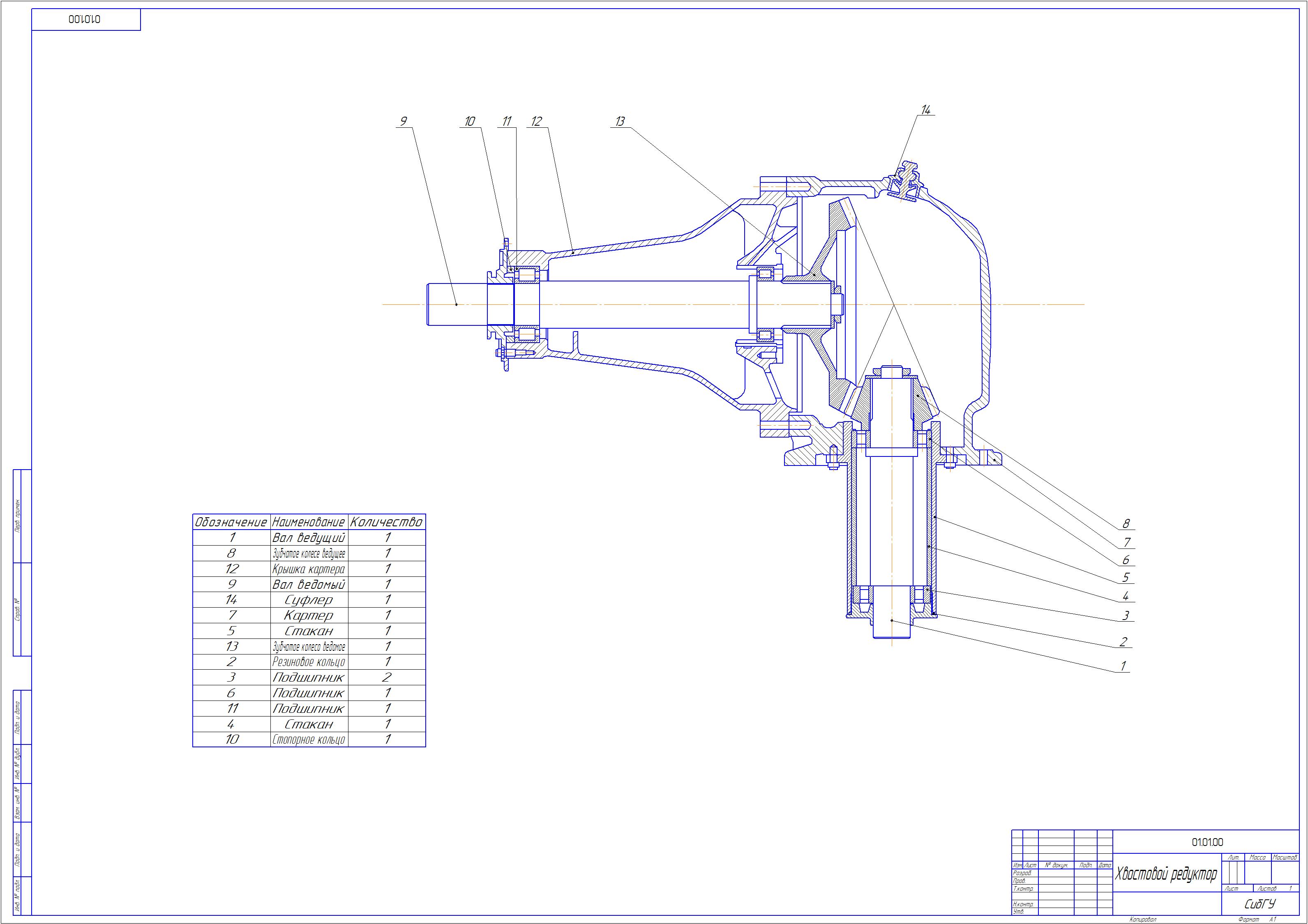Click 'Стакан' in the row numbered 4

309,724
